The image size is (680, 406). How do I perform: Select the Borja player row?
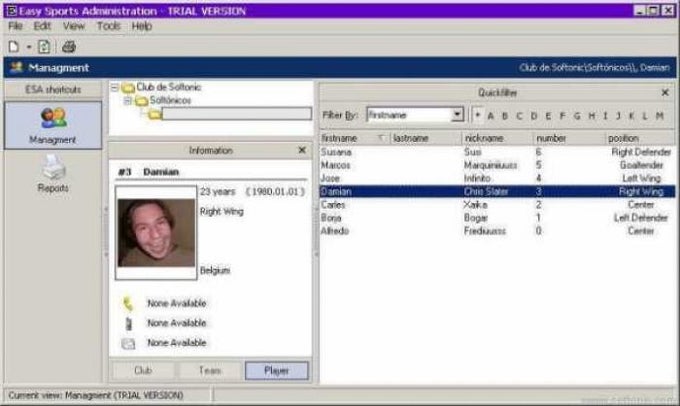pyautogui.click(x=497, y=218)
